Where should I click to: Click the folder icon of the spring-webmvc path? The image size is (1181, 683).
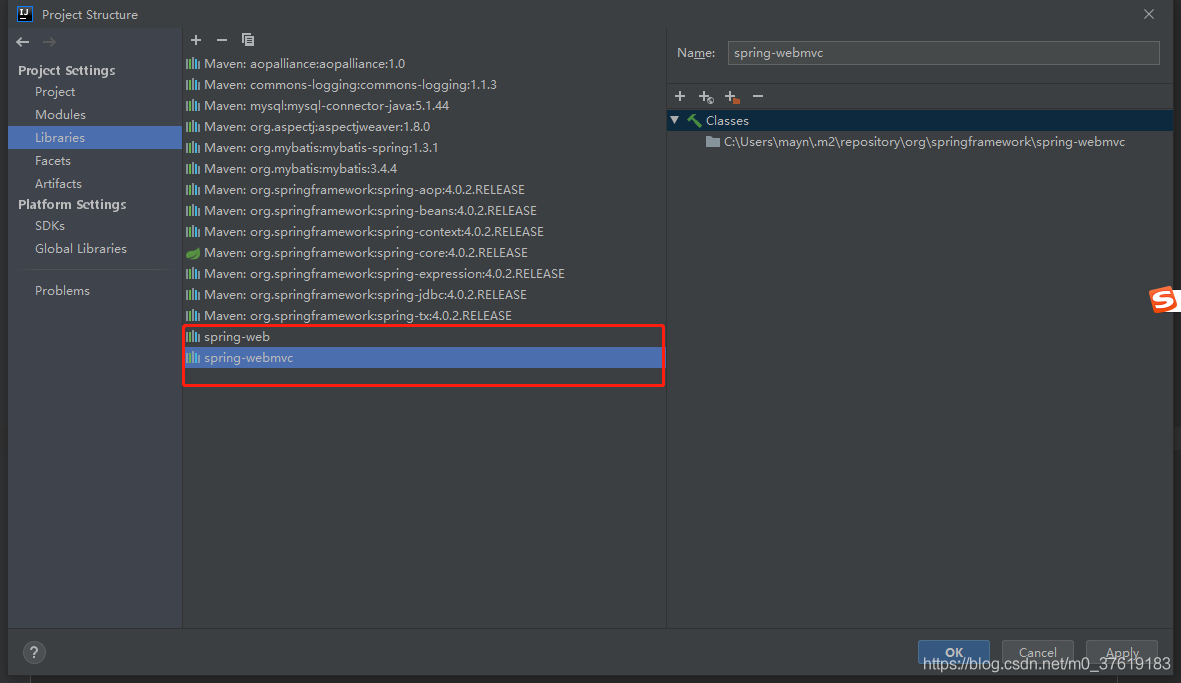(713, 142)
